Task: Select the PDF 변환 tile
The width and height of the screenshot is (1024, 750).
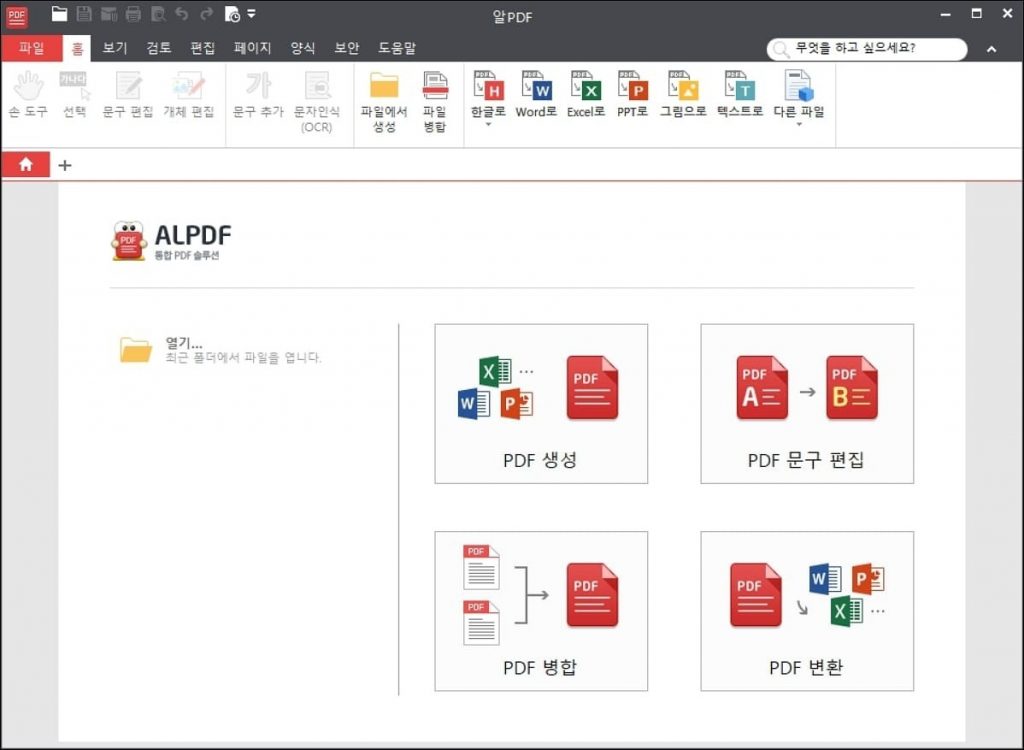Action: [807, 611]
